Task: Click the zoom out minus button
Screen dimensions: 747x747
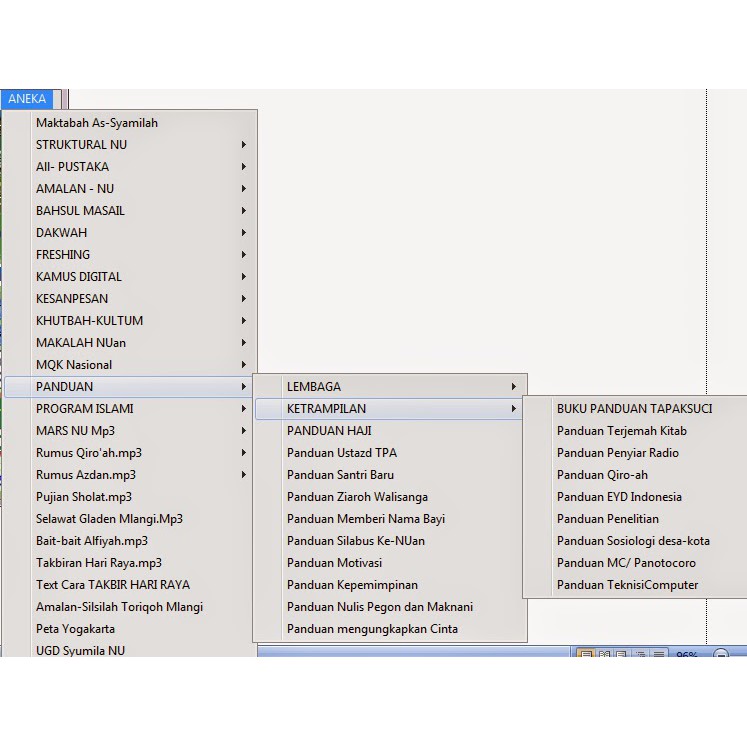Action: (722, 655)
